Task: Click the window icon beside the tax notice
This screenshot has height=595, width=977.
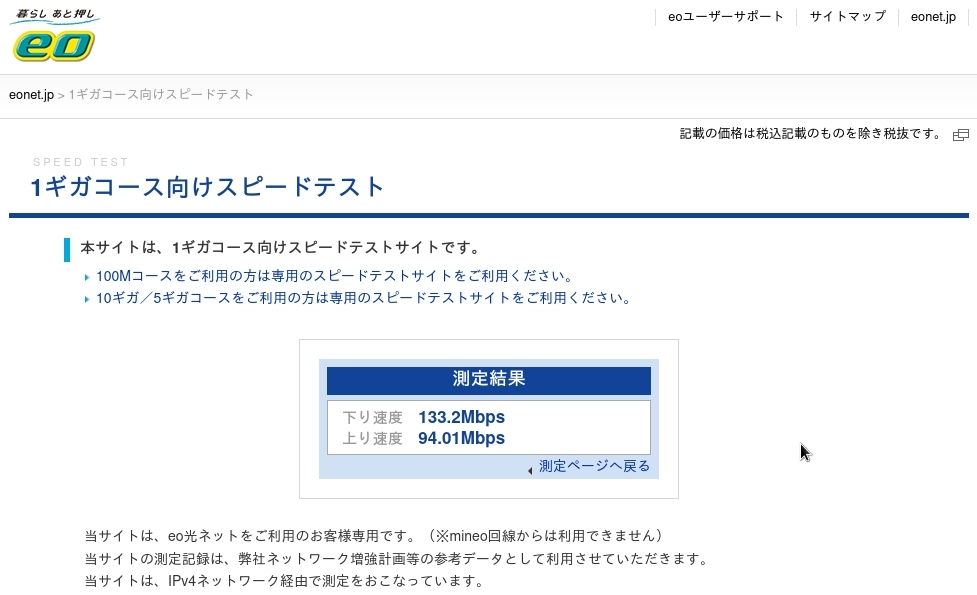Action: coord(960,135)
